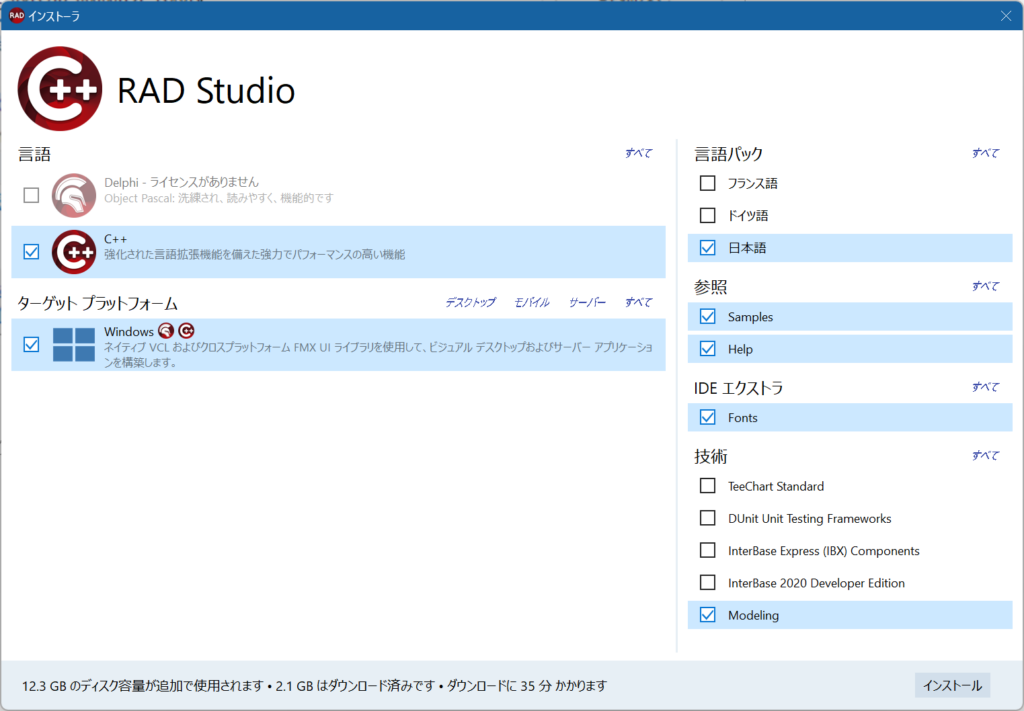Filter platforms by サーバー
Screen dimensions: 1024x711
[587, 302]
